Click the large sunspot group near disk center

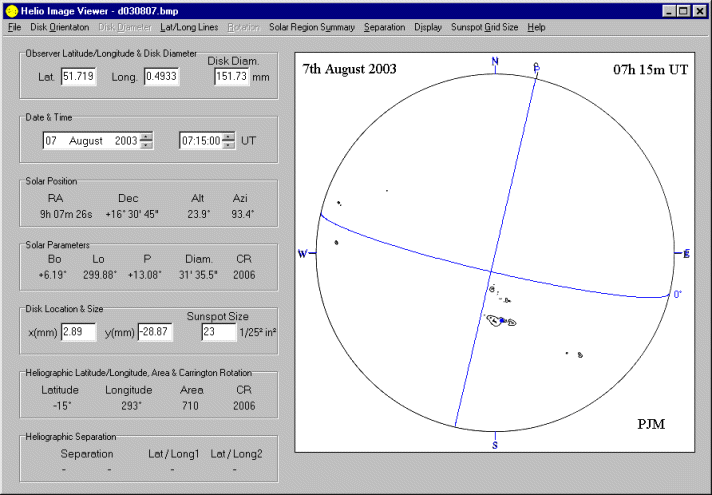(x=499, y=320)
